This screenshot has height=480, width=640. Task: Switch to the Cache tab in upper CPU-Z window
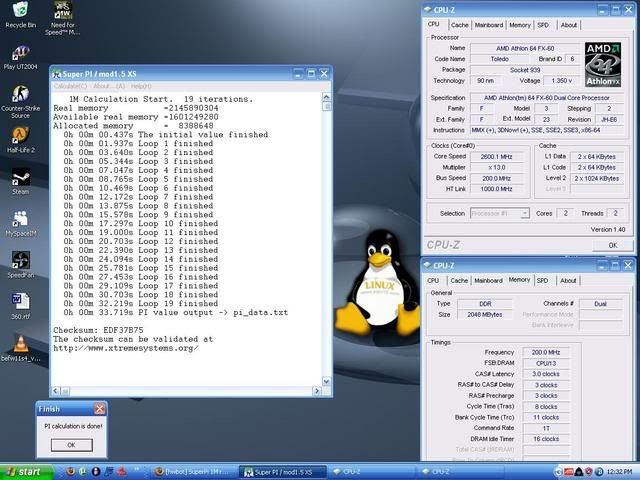[x=459, y=25]
